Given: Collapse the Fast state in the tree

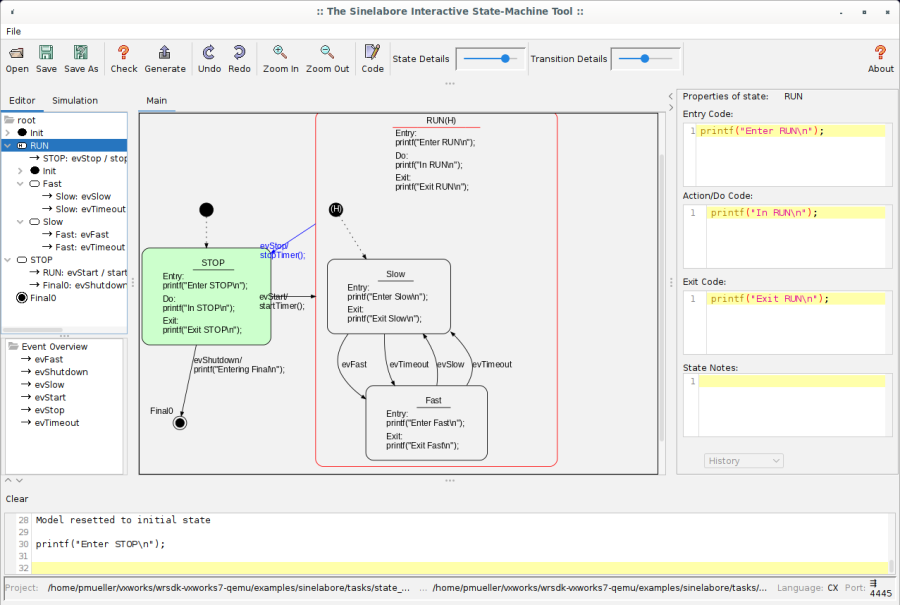Looking at the screenshot, I should [x=22, y=184].
